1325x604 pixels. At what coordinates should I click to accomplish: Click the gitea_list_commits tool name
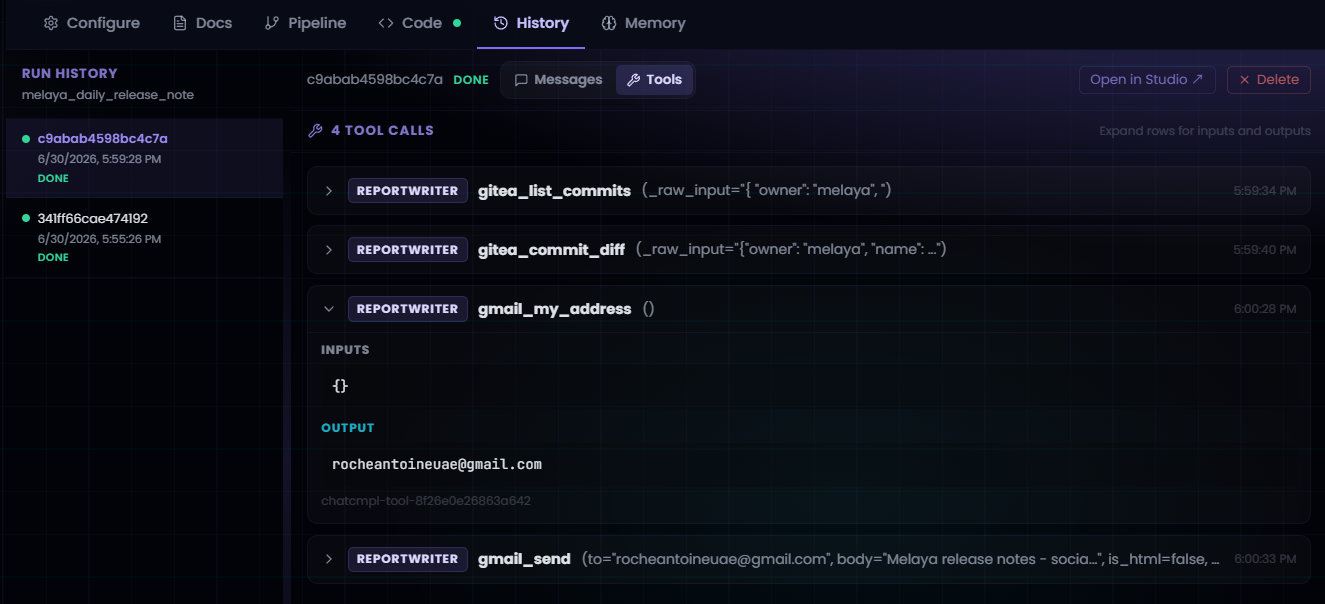pyautogui.click(x=554, y=190)
